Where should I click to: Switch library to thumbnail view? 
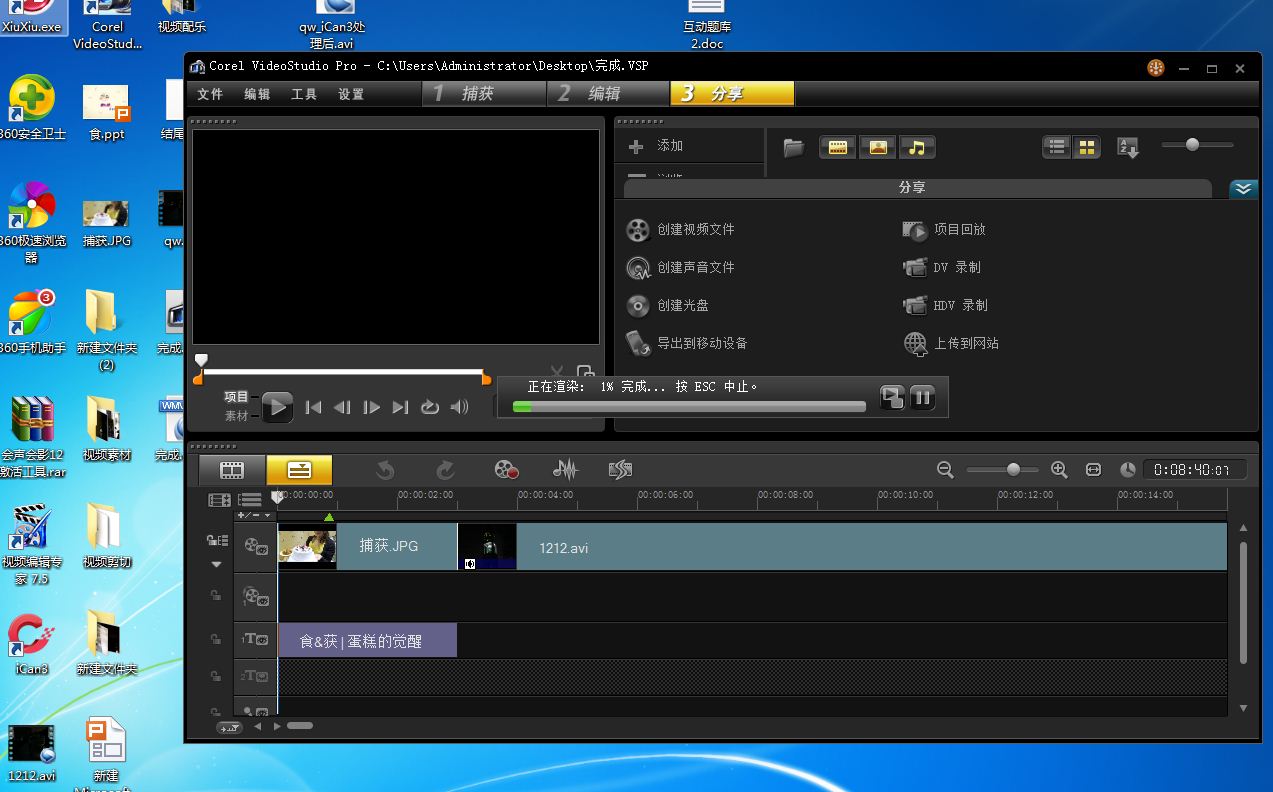point(1086,147)
